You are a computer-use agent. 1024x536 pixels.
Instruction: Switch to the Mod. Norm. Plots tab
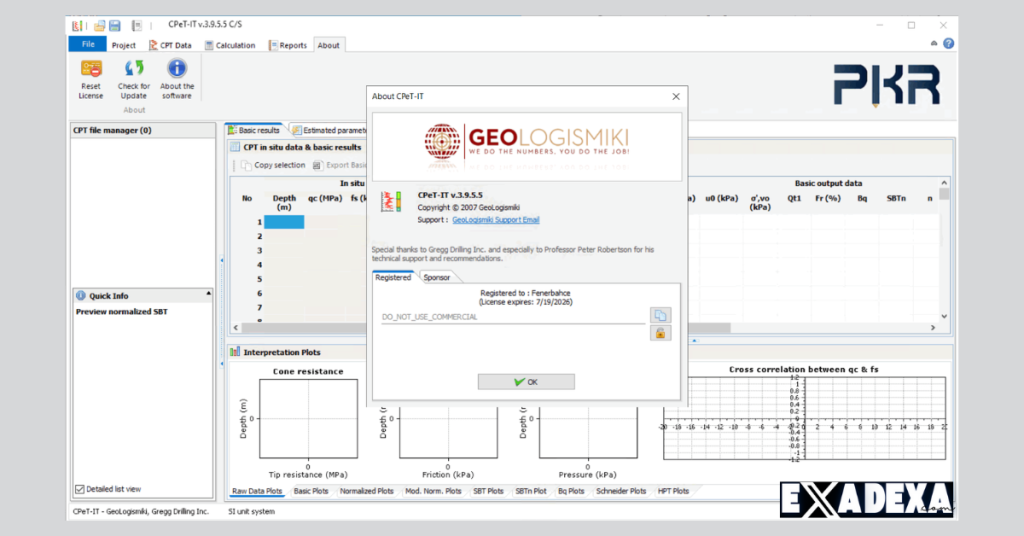(433, 491)
